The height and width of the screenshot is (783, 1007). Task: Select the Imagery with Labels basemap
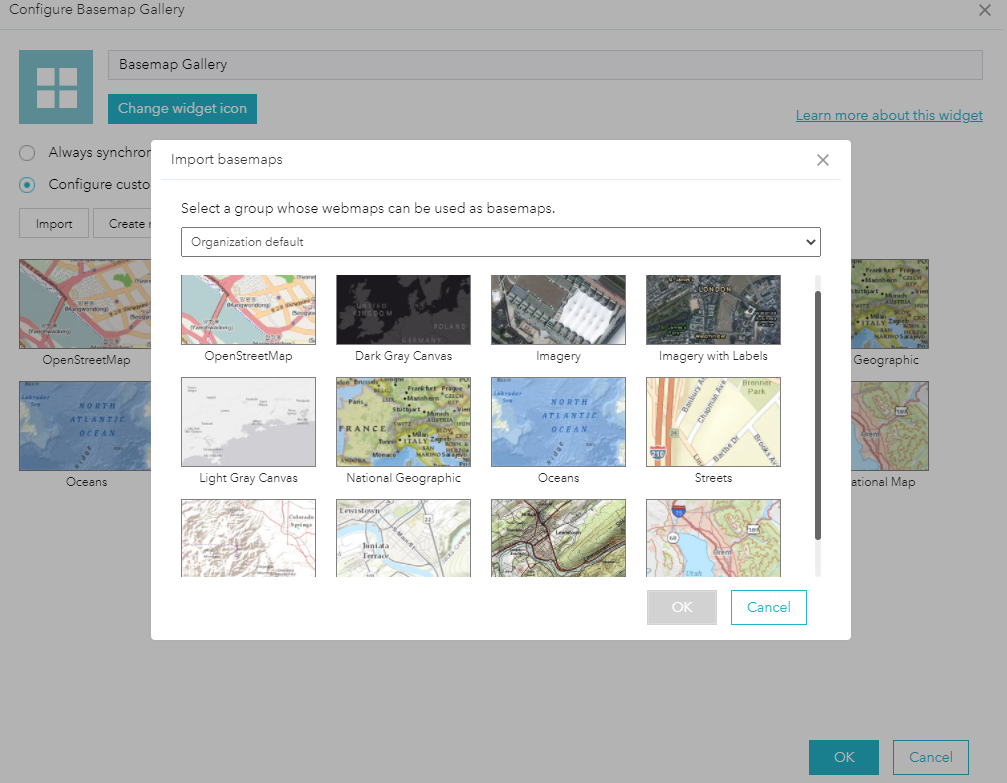(x=713, y=309)
